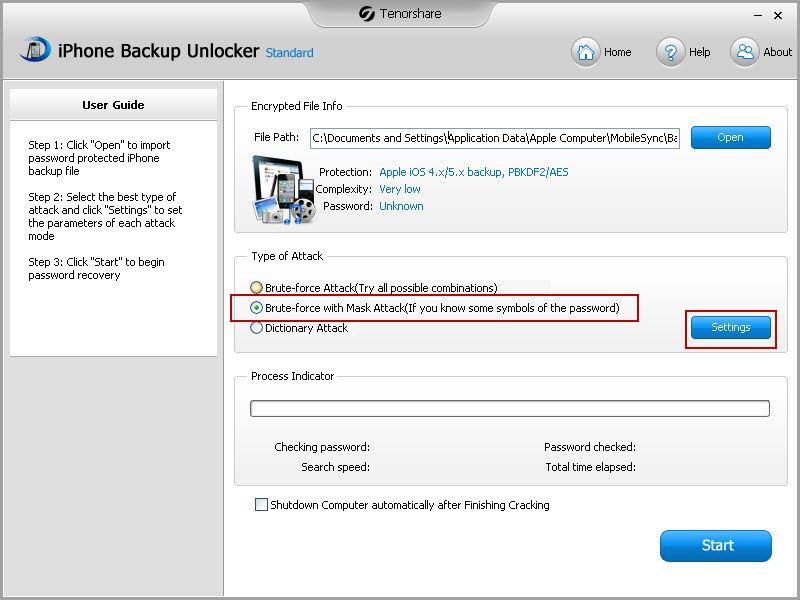Click the Tenorshare logo in title bar

(x=365, y=14)
